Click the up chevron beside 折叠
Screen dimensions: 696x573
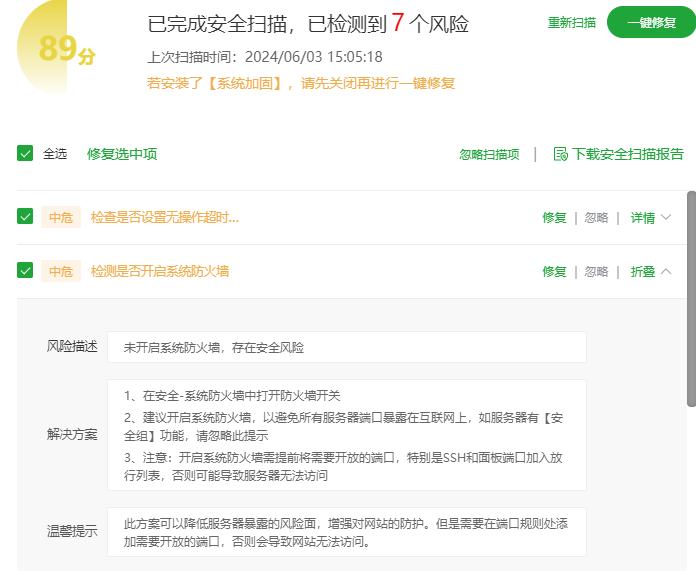[x=666, y=271]
